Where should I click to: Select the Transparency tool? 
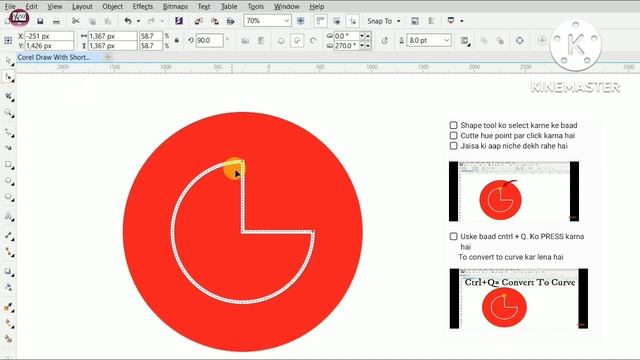[x=8, y=287]
